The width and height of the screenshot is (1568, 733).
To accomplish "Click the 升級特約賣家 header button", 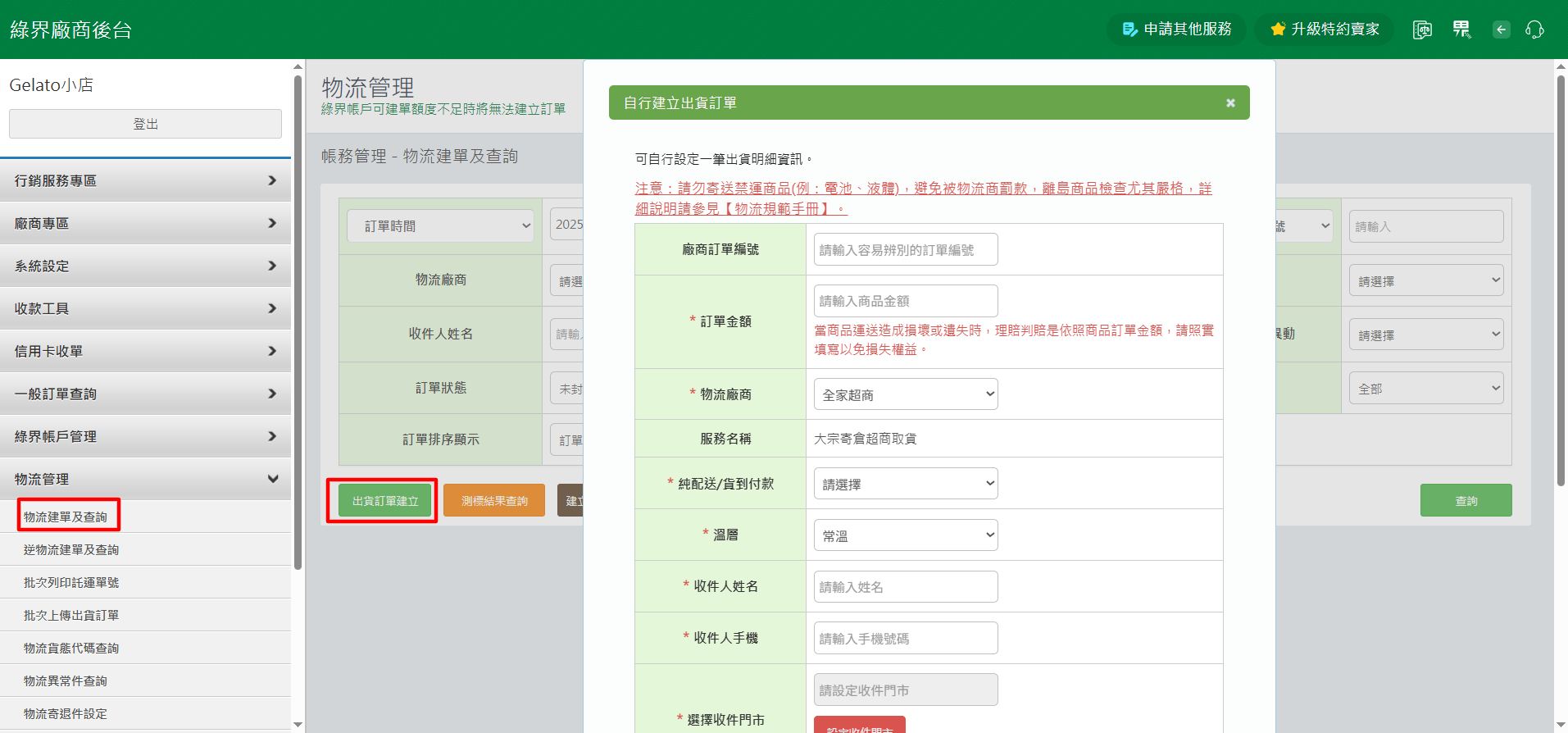I will [1325, 30].
